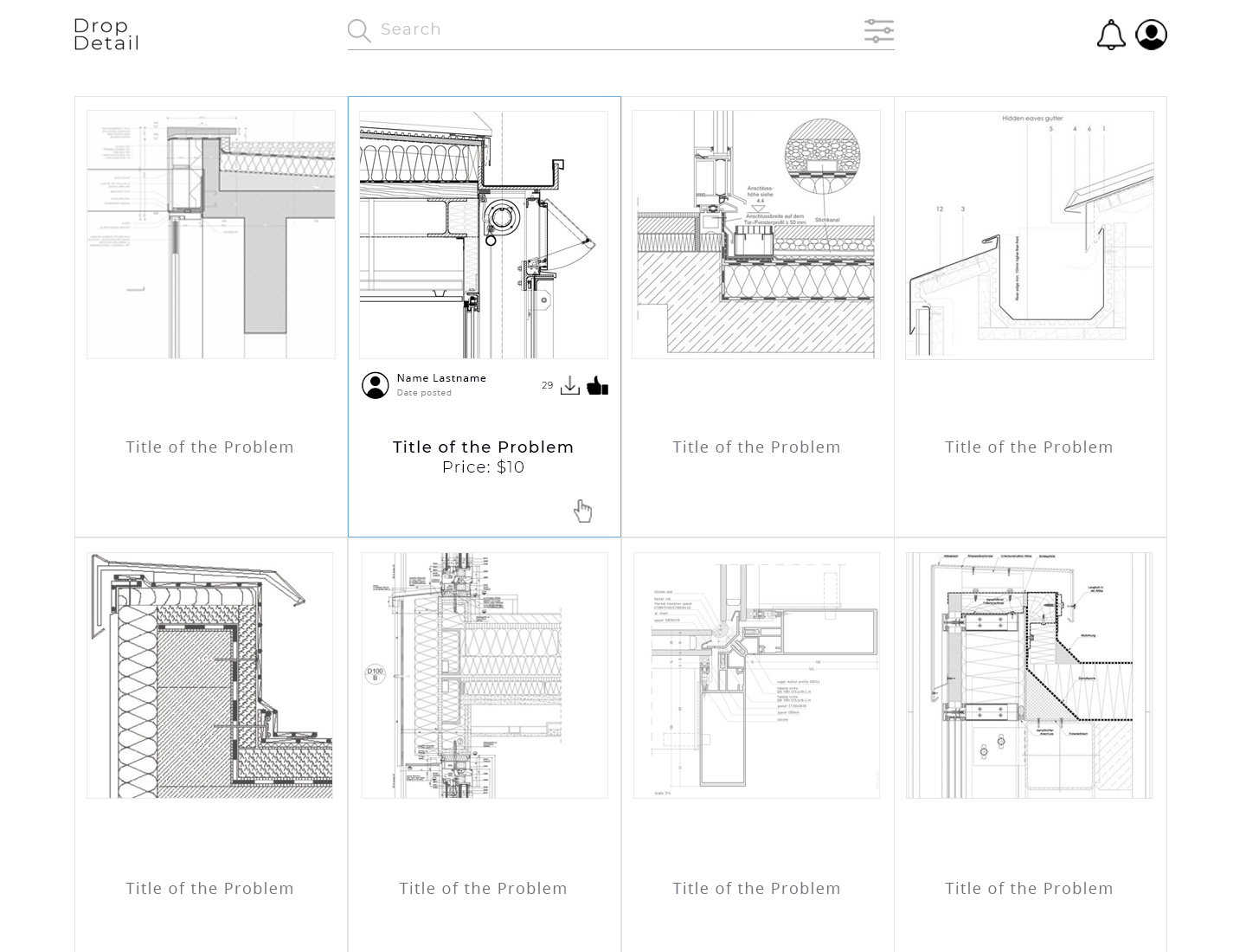
Task: Click the Price: $10 label
Action: (x=483, y=467)
